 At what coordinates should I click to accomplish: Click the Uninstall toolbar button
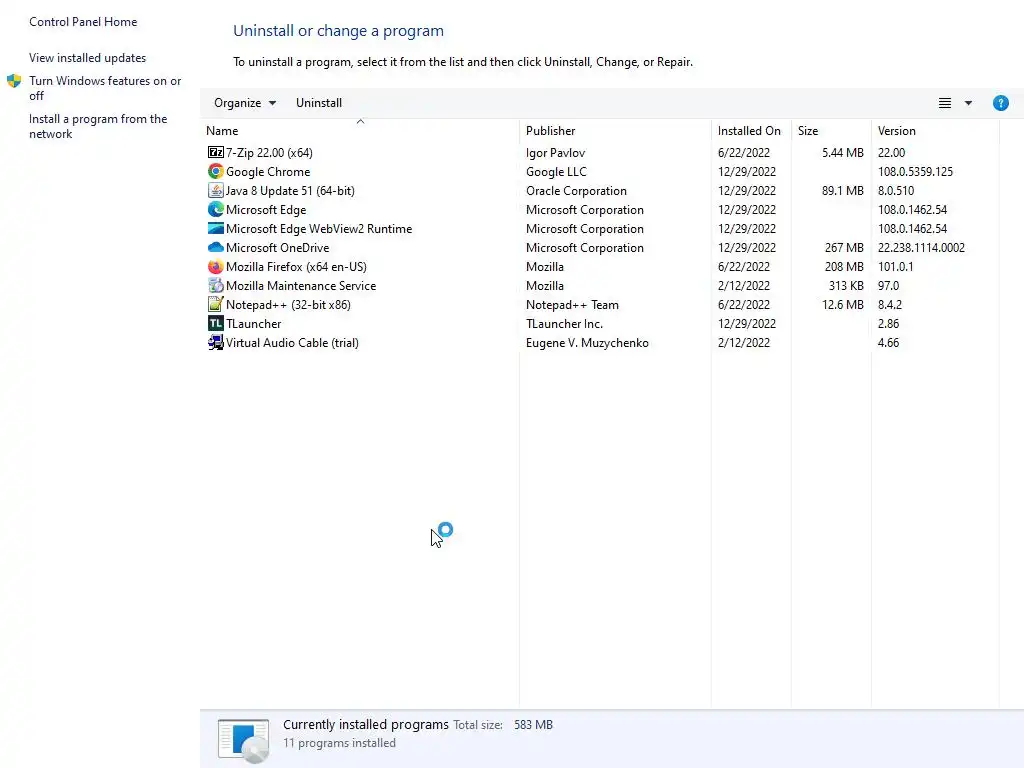tap(319, 103)
